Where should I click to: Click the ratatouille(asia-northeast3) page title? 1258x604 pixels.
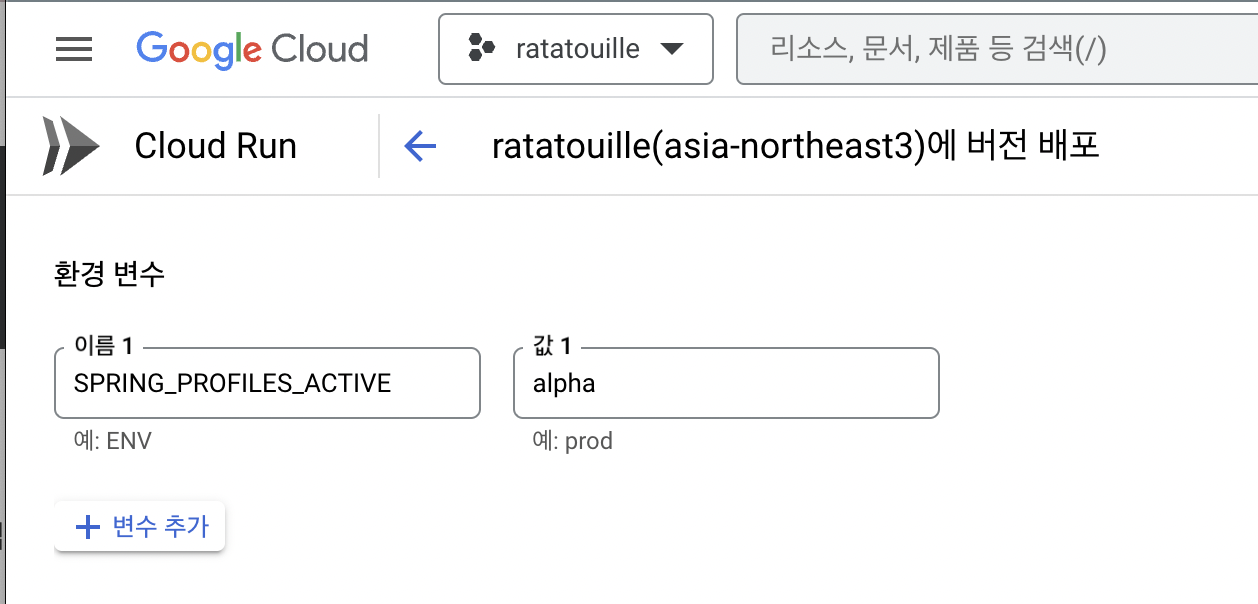pyautogui.click(x=796, y=147)
